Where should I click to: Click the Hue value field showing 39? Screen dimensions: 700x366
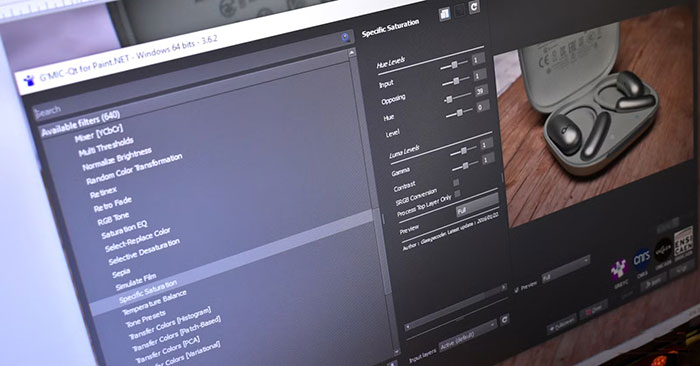click(480, 92)
